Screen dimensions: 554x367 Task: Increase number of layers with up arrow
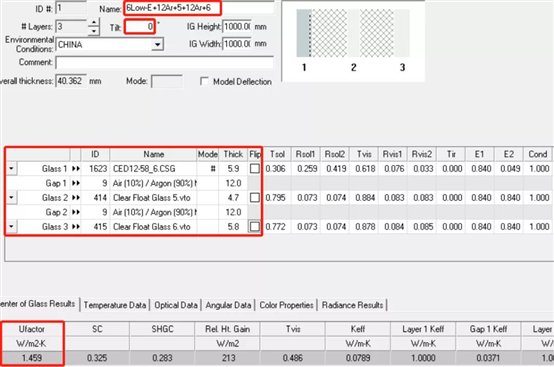94,23
